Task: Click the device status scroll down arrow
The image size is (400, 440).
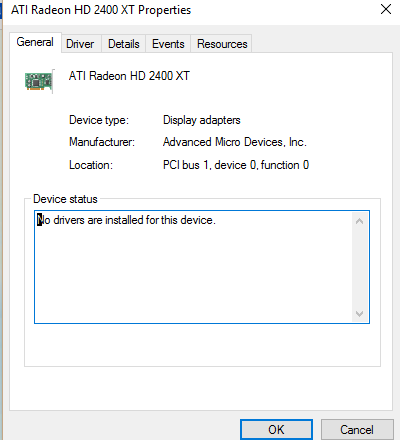Action: (359, 313)
